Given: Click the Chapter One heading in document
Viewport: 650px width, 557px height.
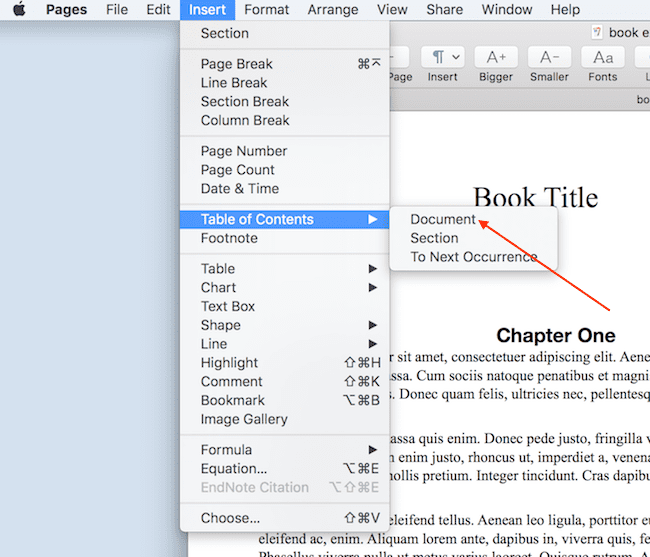Looking at the screenshot, I should tap(556, 335).
